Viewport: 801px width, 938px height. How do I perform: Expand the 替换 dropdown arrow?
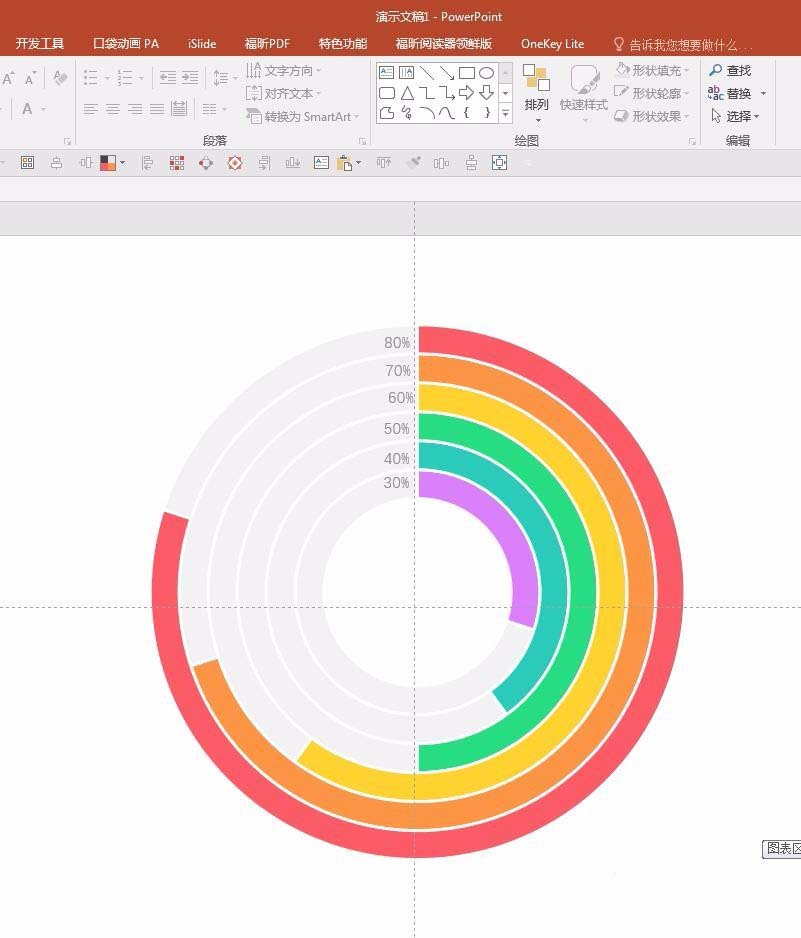(x=763, y=94)
